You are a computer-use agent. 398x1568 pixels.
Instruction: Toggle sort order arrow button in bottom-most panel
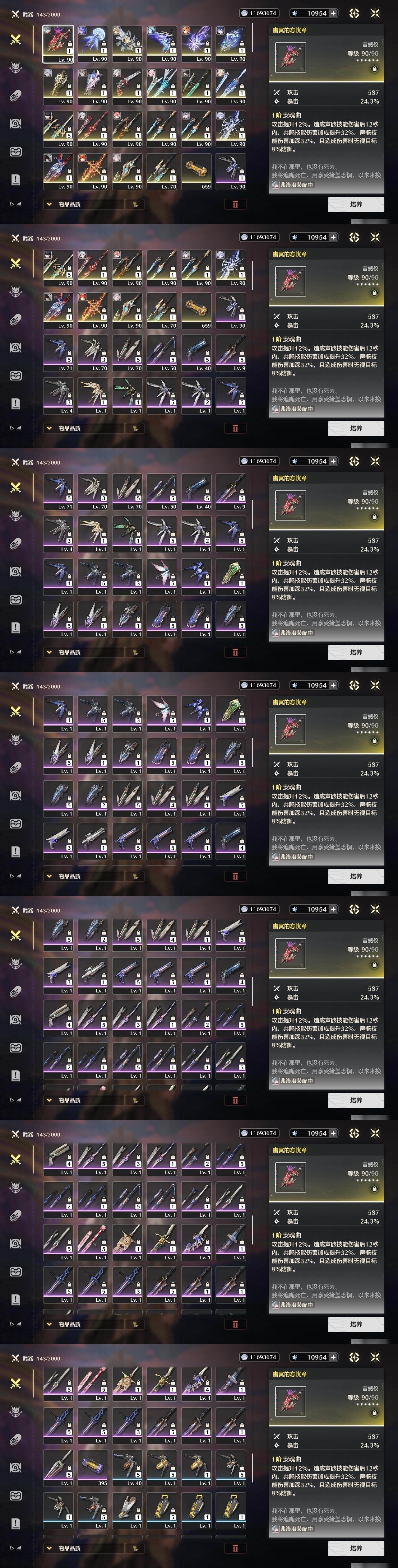coord(135,1548)
